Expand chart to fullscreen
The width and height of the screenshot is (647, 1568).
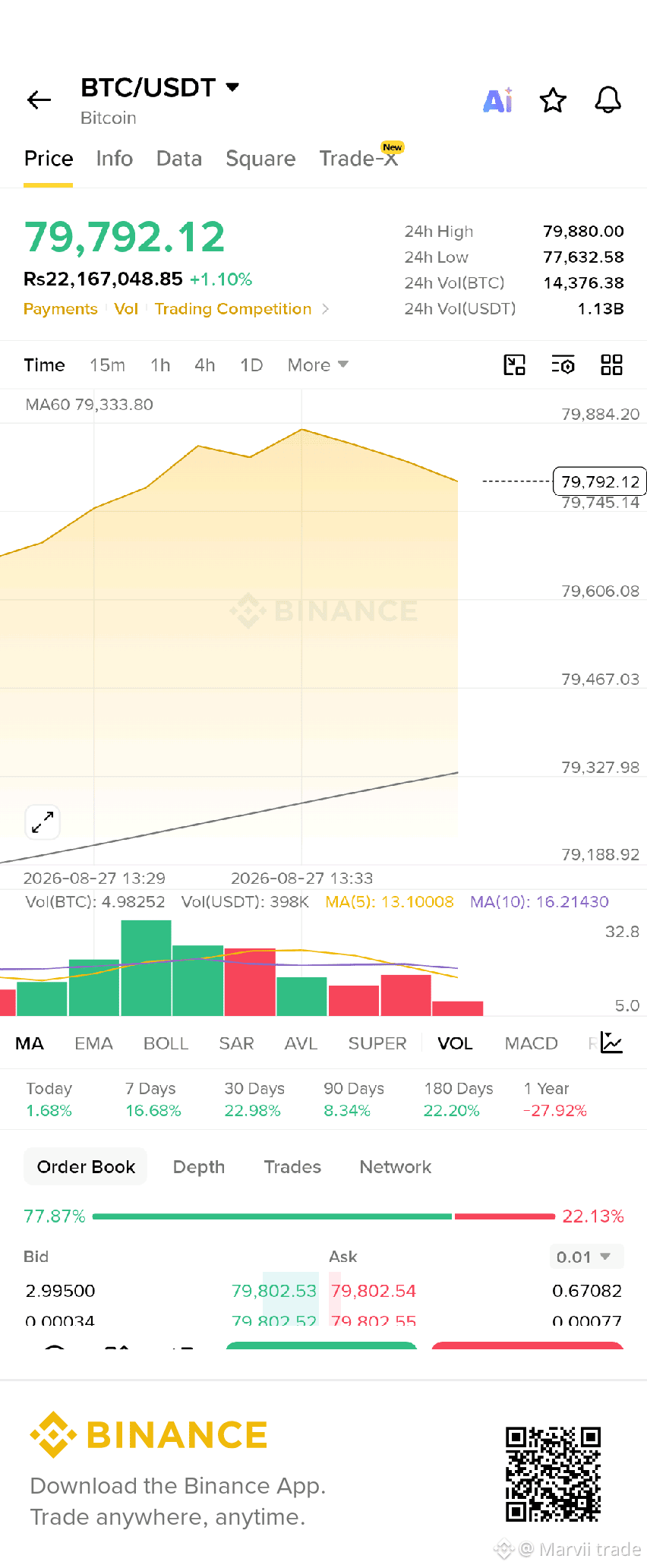pos(43,822)
